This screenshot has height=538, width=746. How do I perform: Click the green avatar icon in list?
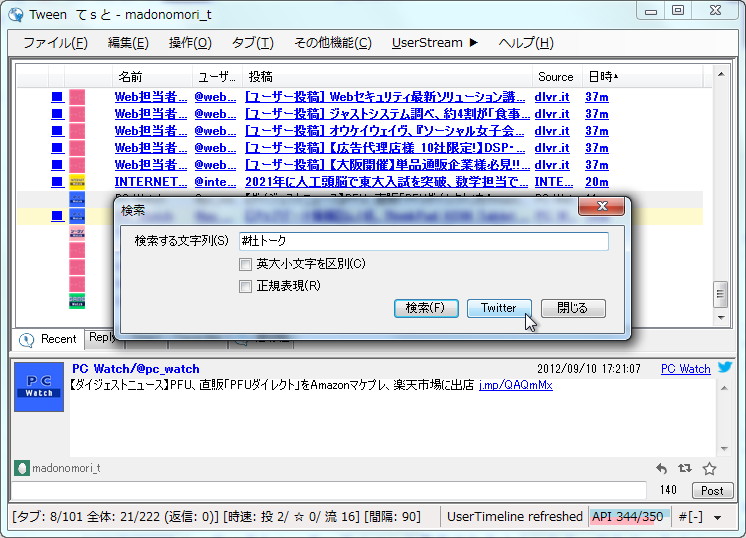(77, 301)
